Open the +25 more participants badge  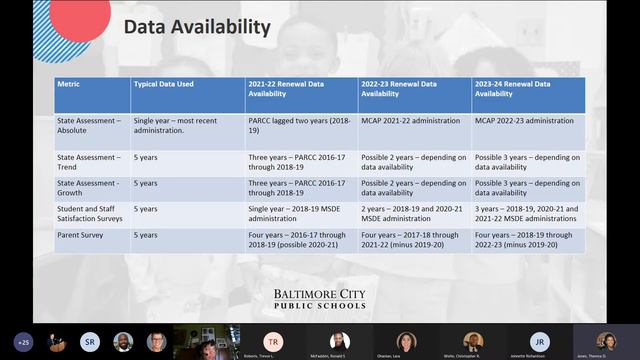23,342
